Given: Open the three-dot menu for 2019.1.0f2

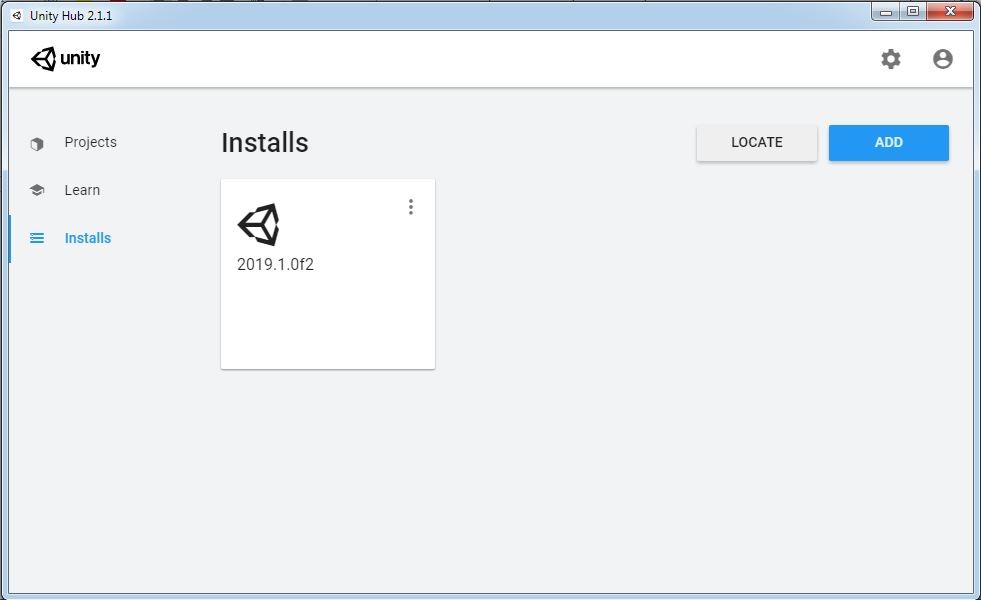Looking at the screenshot, I should [410, 207].
